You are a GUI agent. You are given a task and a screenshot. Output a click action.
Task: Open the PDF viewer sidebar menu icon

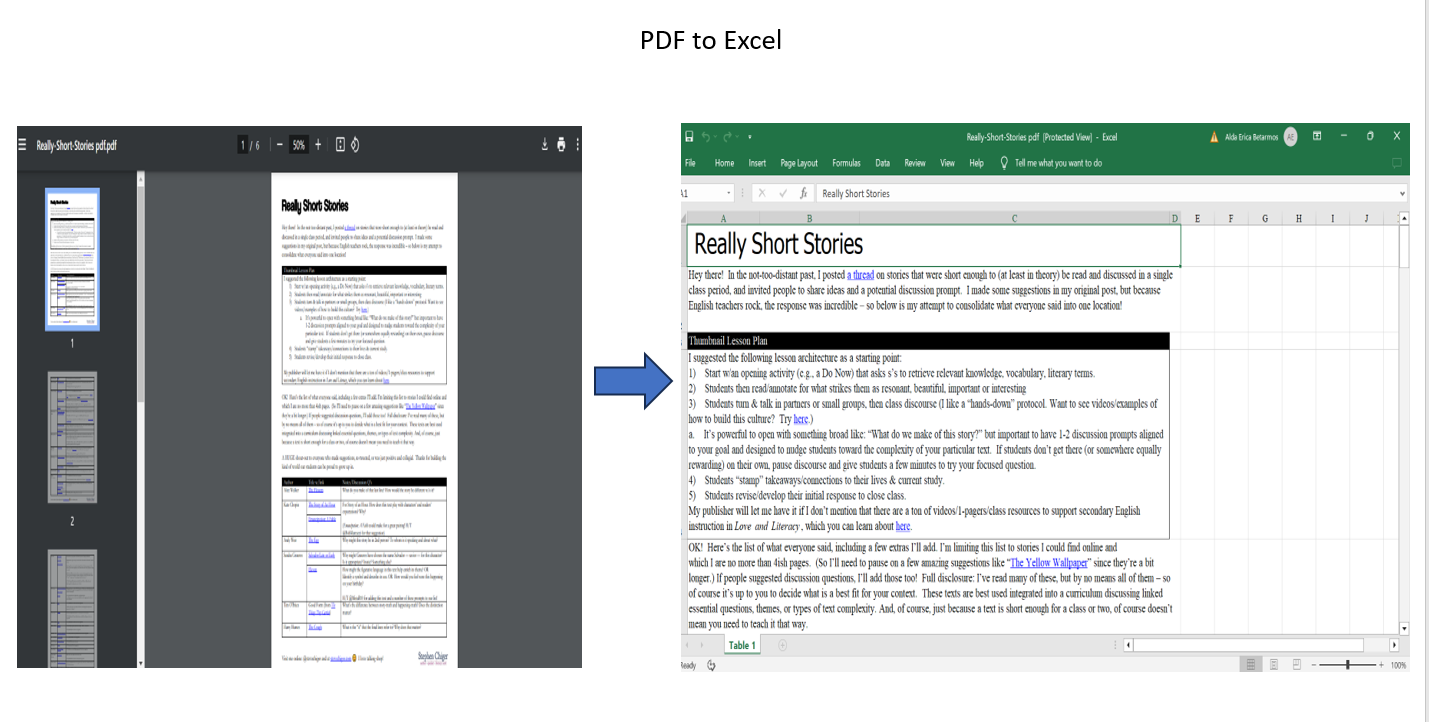22,145
